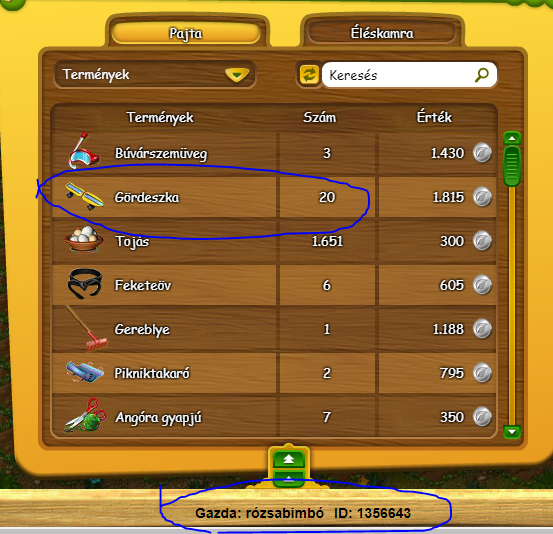The height and width of the screenshot is (534, 553).
Task: Expand panel with upper double-arrow button
Action: (288, 459)
